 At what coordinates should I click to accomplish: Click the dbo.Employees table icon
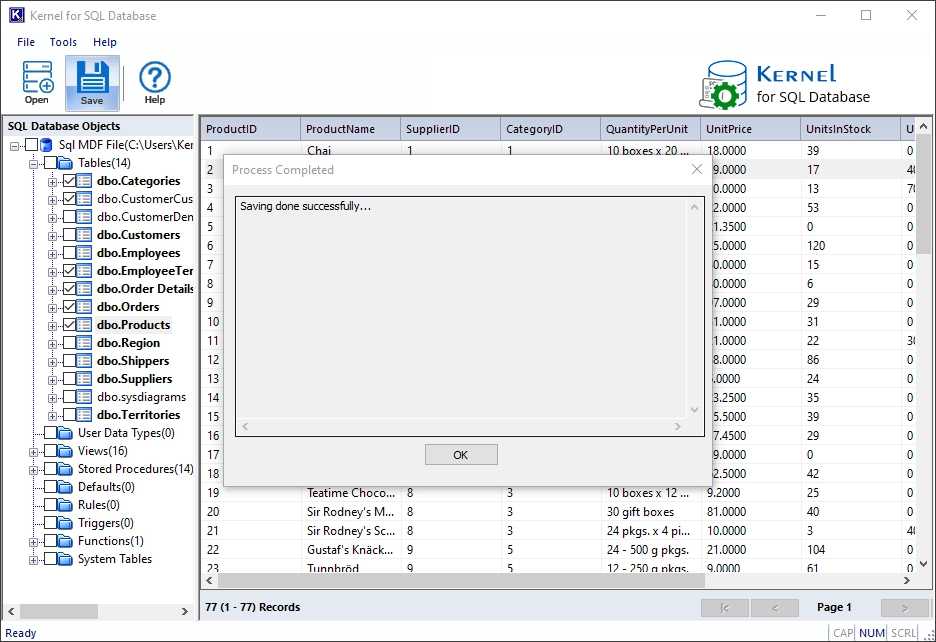[x=85, y=253]
